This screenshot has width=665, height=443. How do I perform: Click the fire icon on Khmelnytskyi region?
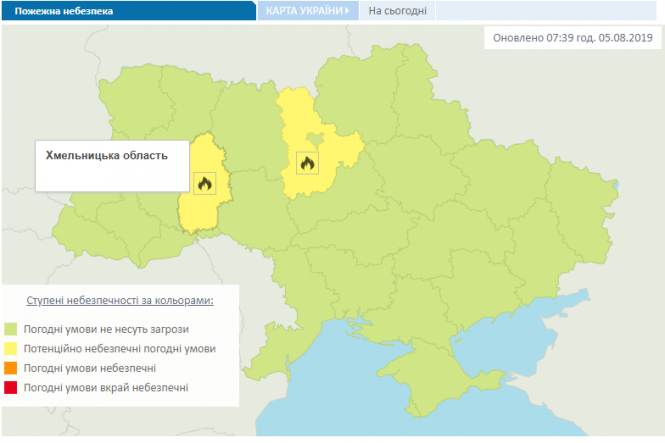(x=205, y=184)
